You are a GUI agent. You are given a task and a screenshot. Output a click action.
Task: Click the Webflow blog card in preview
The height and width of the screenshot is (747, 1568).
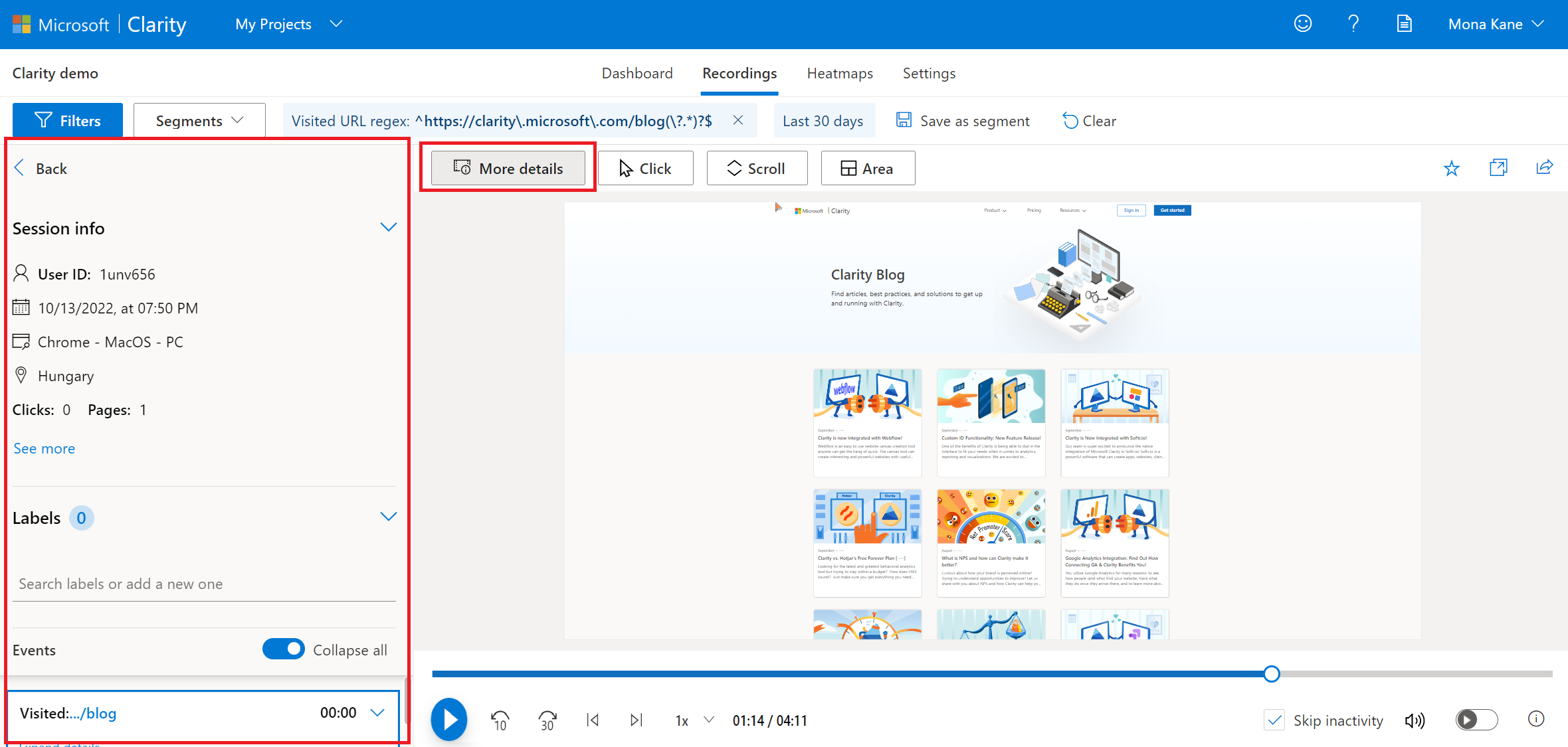point(868,423)
